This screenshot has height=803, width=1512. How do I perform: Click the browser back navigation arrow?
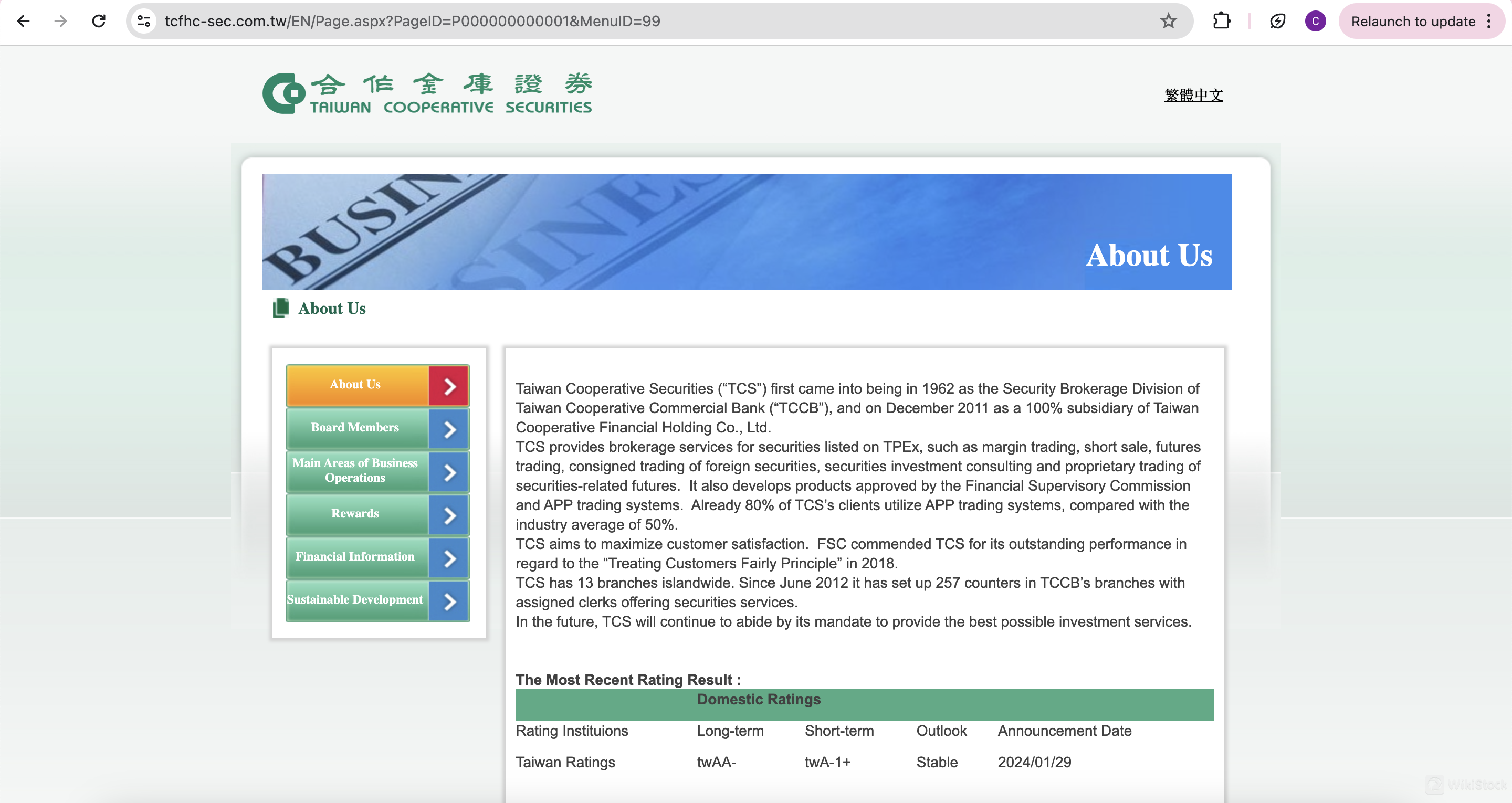(x=23, y=21)
